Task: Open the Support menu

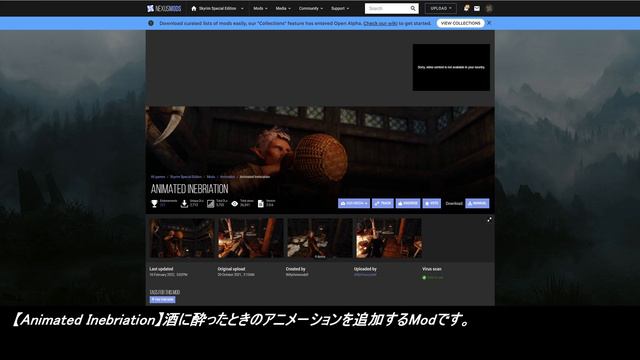Action: [340, 8]
